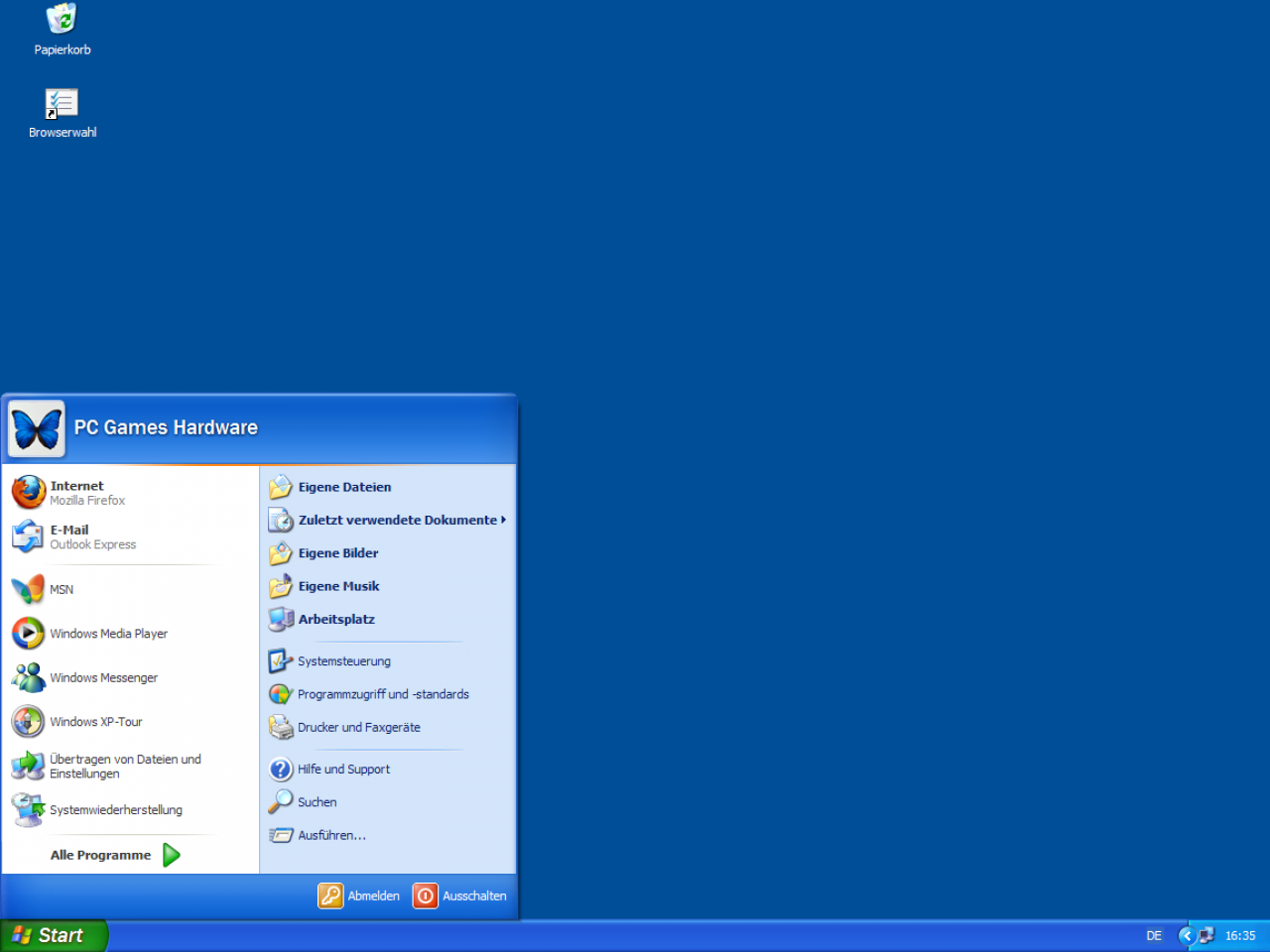Click the butterfly user account picture
Viewport: 1270px width, 952px height.
[x=37, y=428]
